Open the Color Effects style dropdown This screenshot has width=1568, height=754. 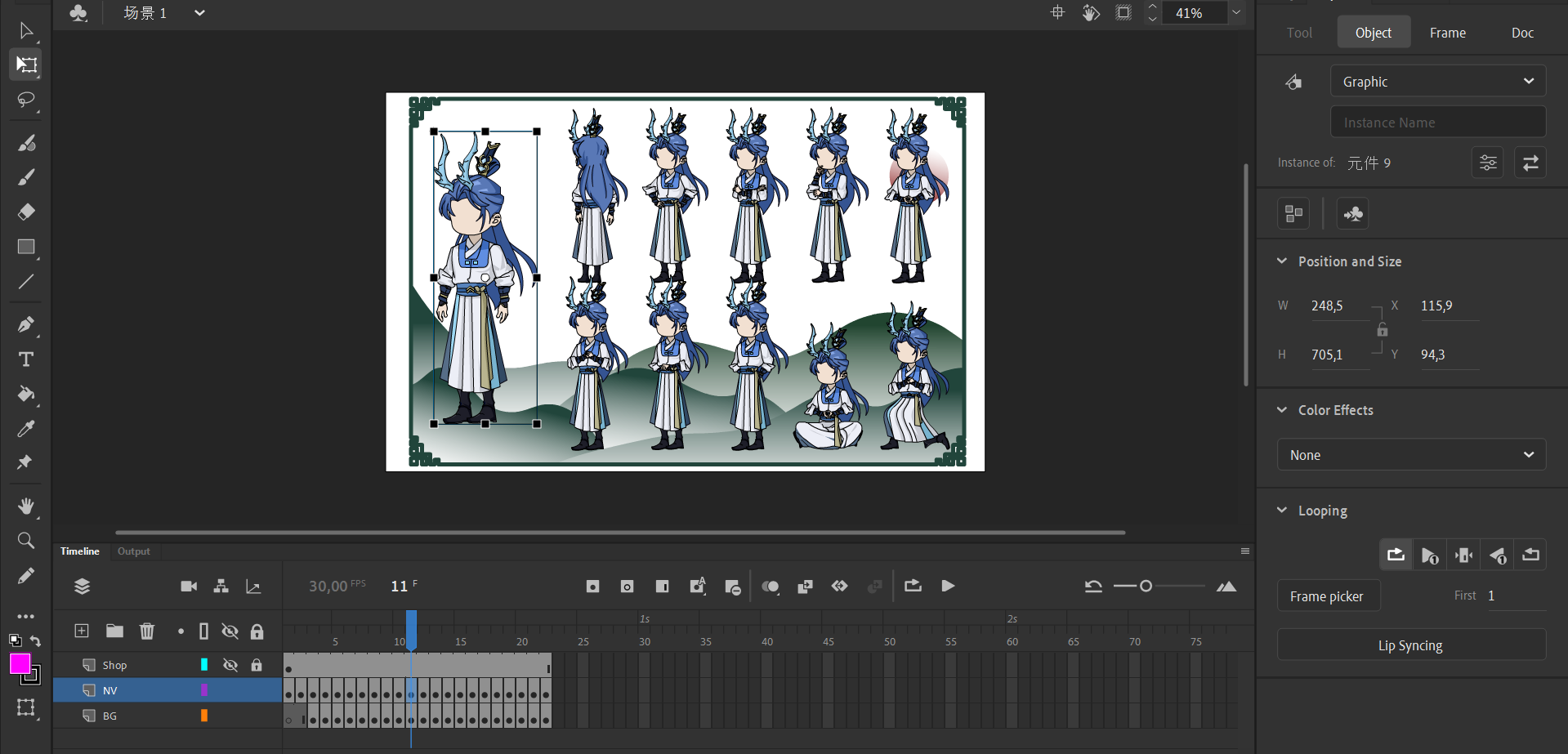coord(1411,455)
